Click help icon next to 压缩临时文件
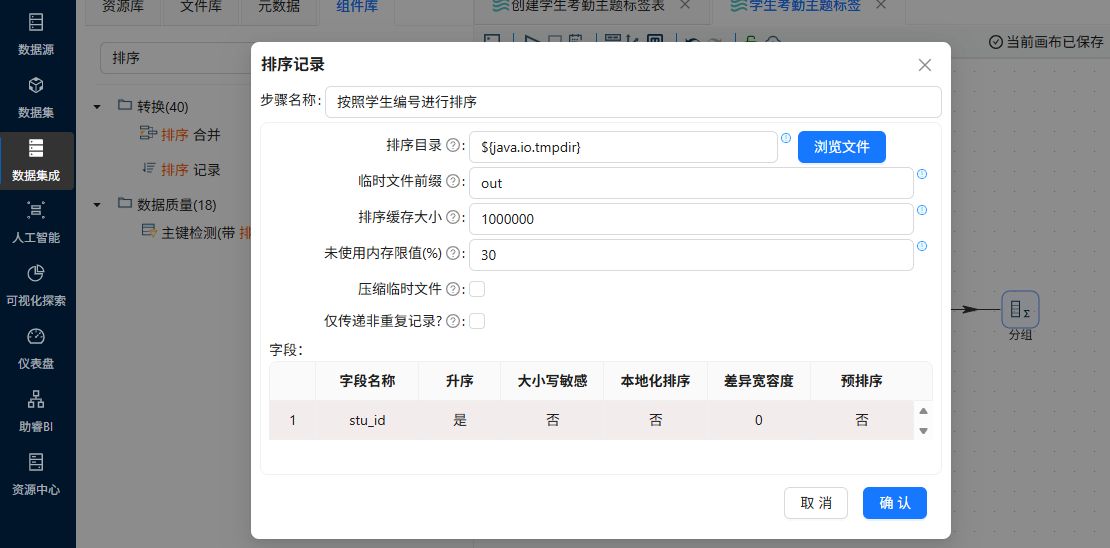The height and width of the screenshot is (548, 1110). [x=452, y=290]
